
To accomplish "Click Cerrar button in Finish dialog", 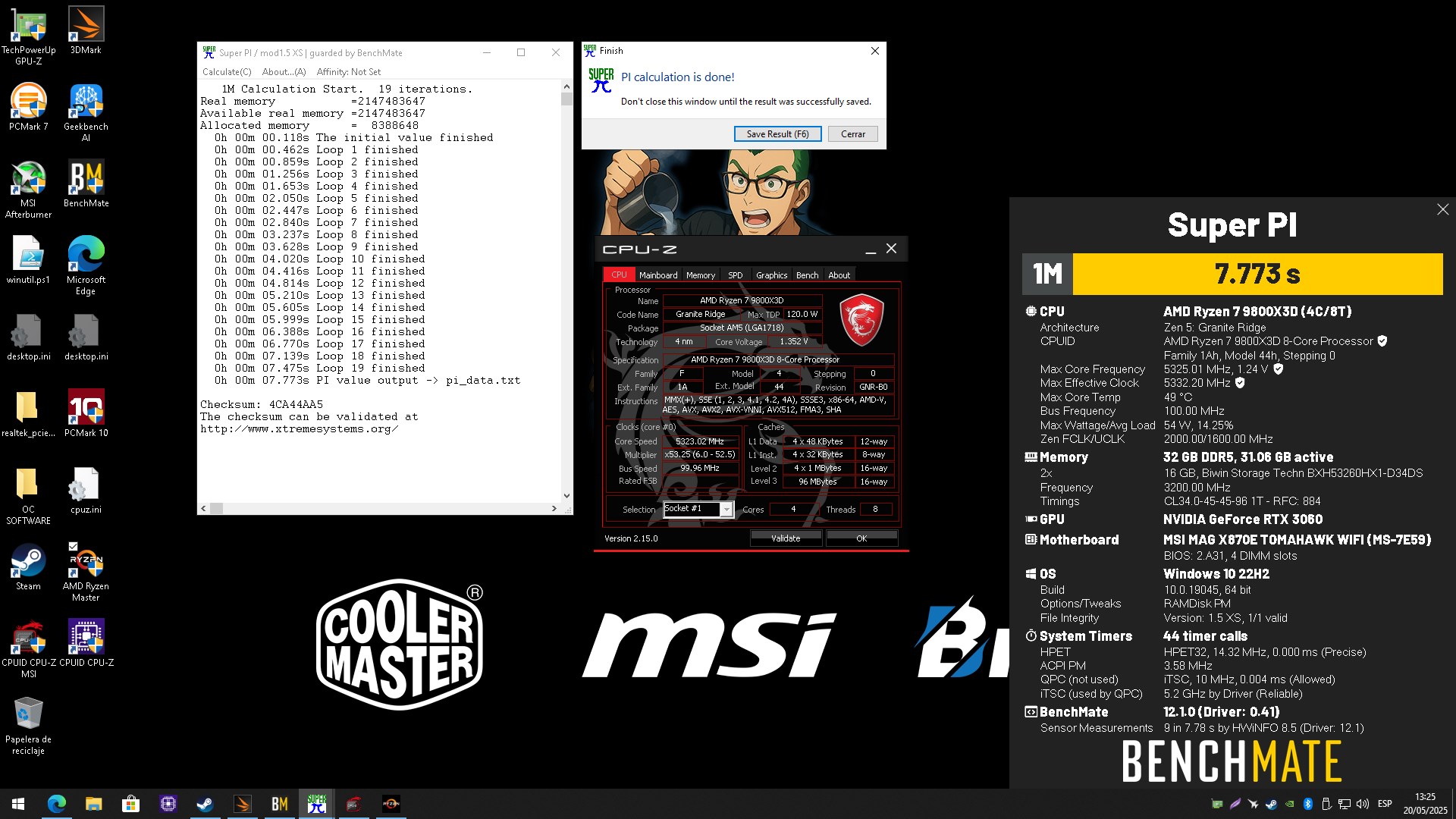I will pos(852,133).
